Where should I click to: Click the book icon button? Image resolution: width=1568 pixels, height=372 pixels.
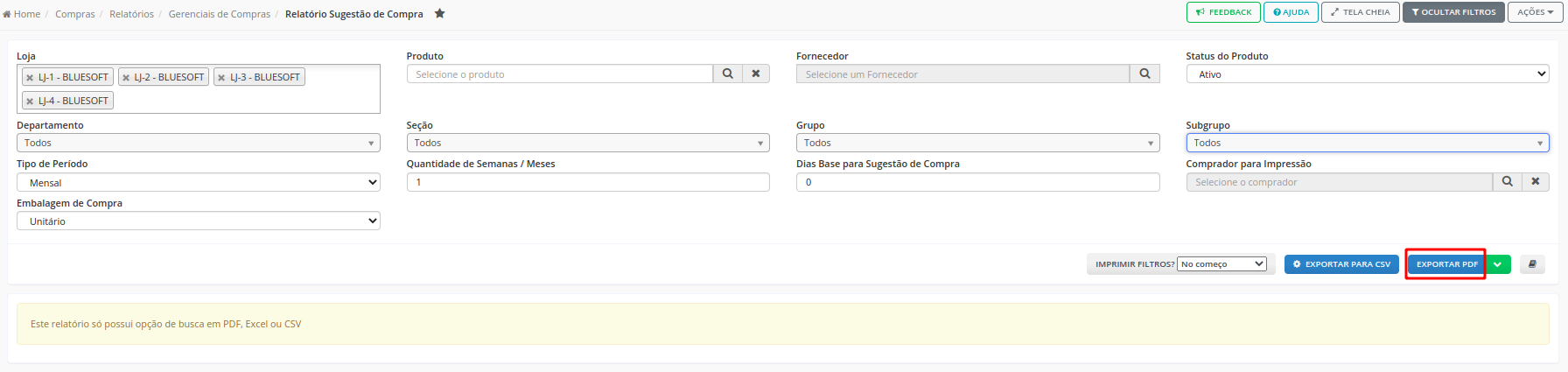1532,264
